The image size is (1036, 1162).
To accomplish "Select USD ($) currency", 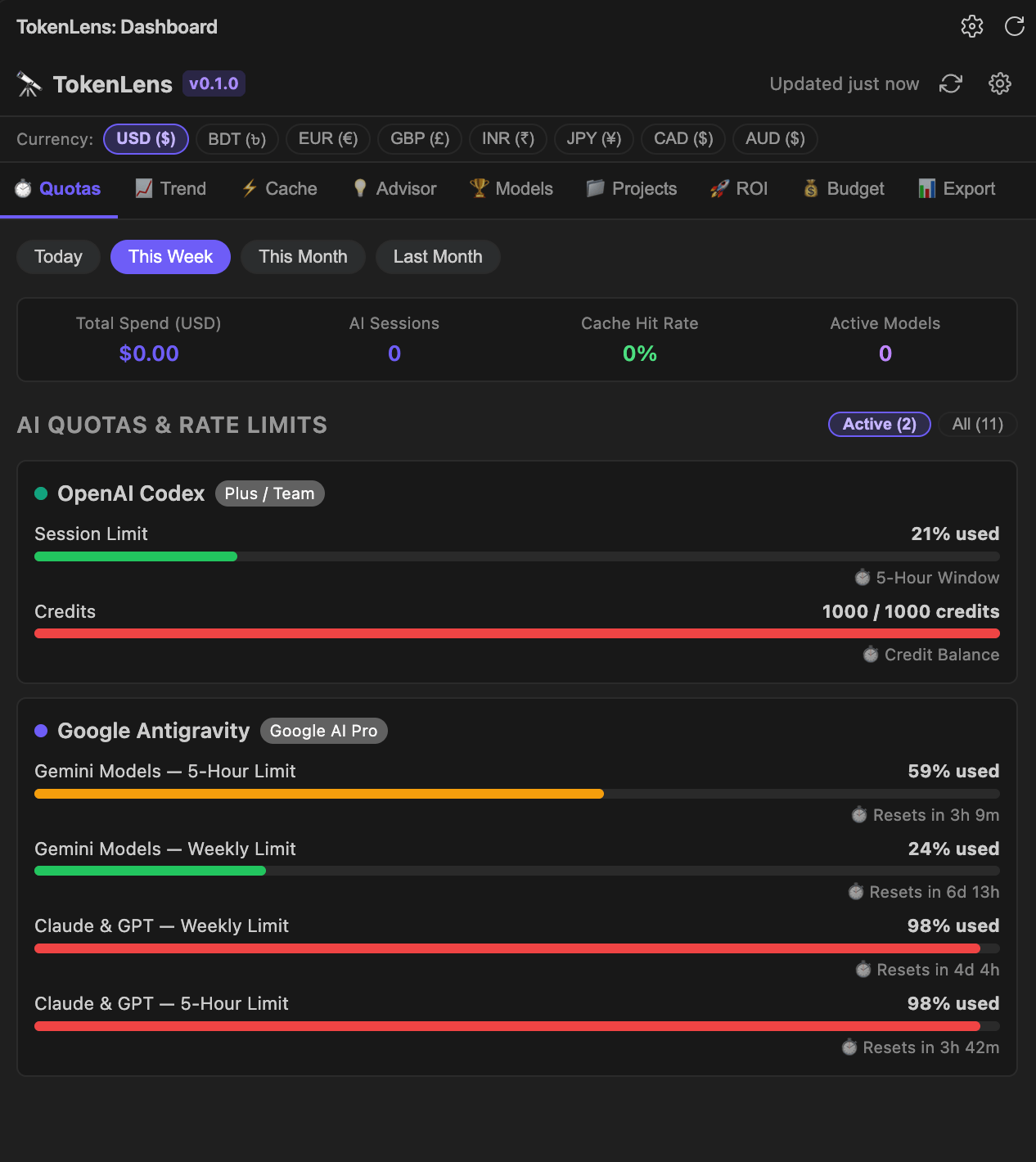I will pyautogui.click(x=146, y=139).
